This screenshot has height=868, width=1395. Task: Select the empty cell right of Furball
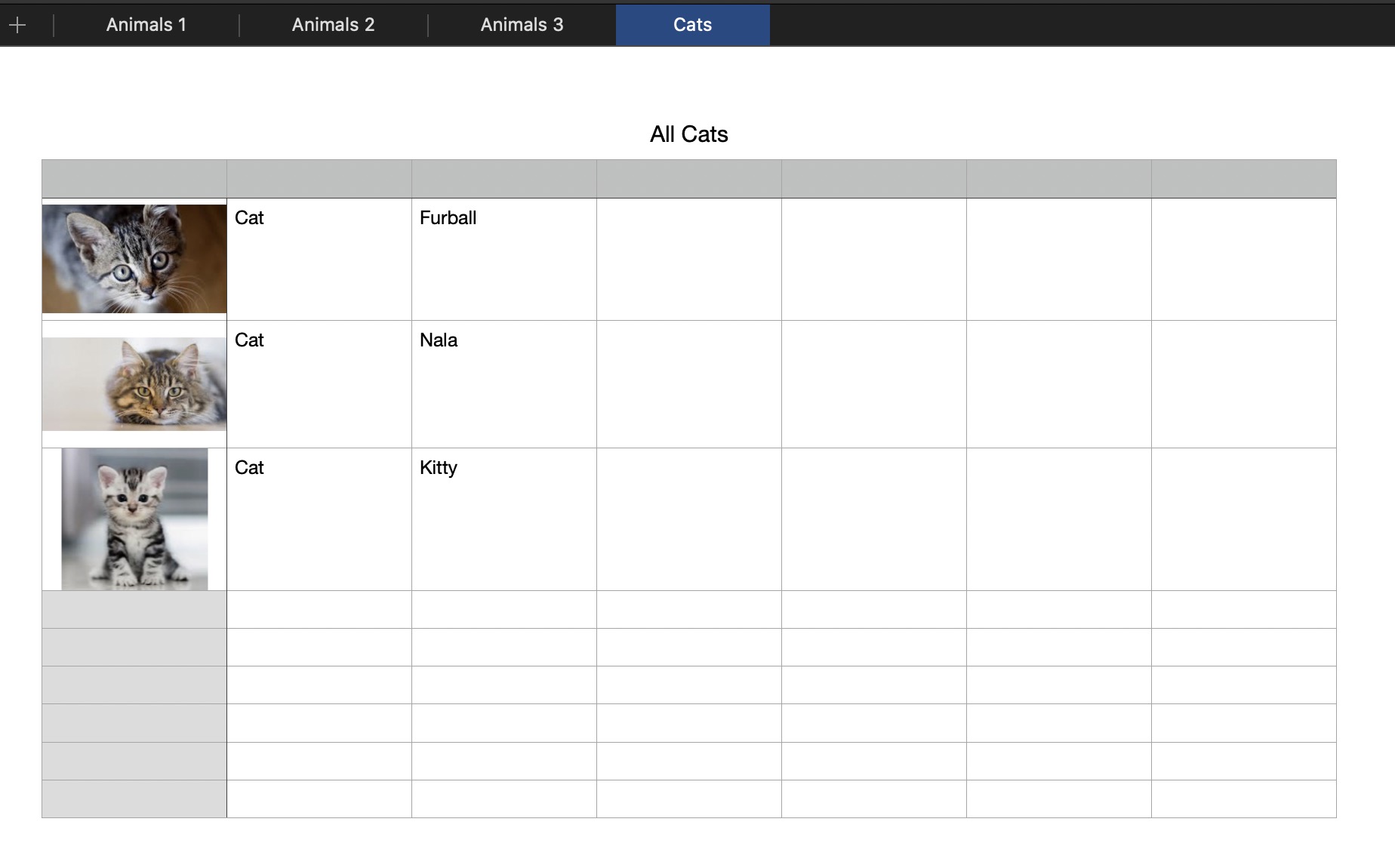(688, 259)
